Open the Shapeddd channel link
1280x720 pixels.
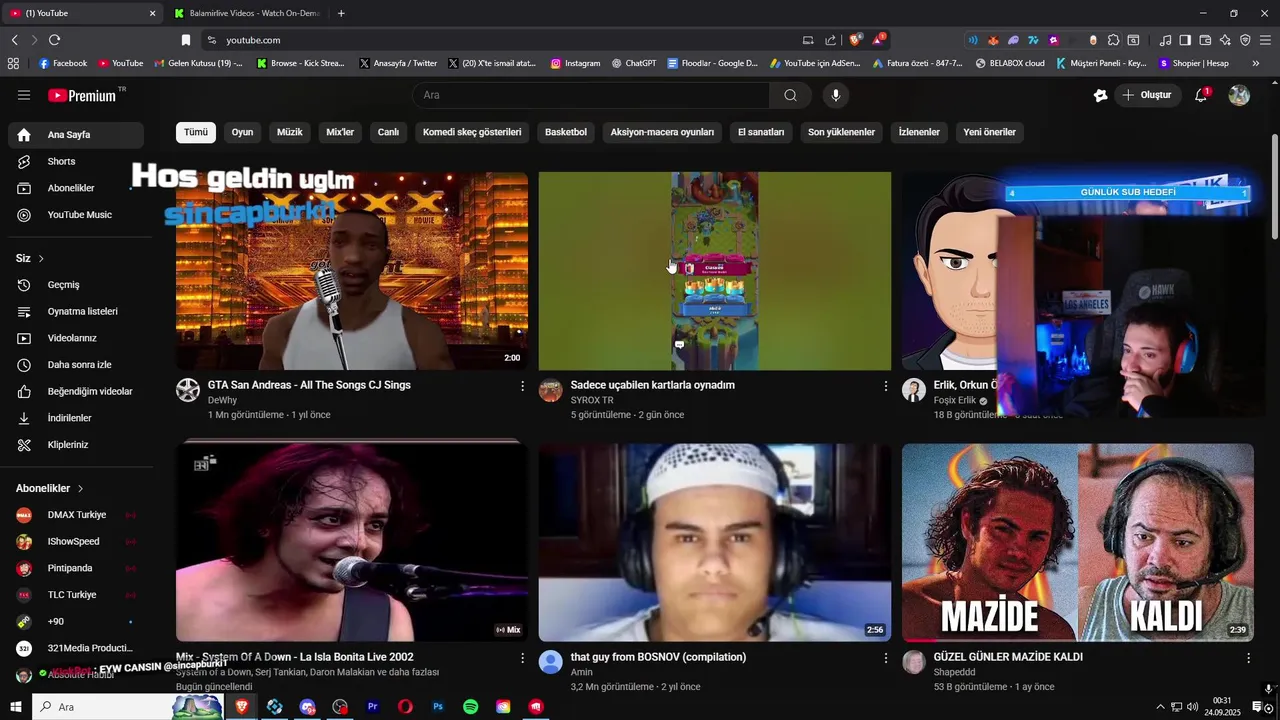coord(954,672)
